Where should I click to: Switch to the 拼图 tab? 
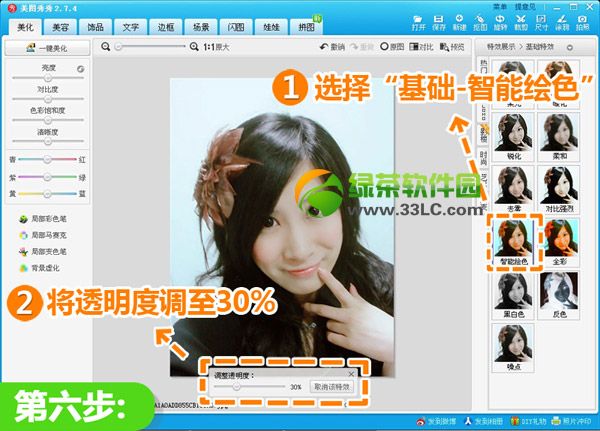tap(307, 27)
